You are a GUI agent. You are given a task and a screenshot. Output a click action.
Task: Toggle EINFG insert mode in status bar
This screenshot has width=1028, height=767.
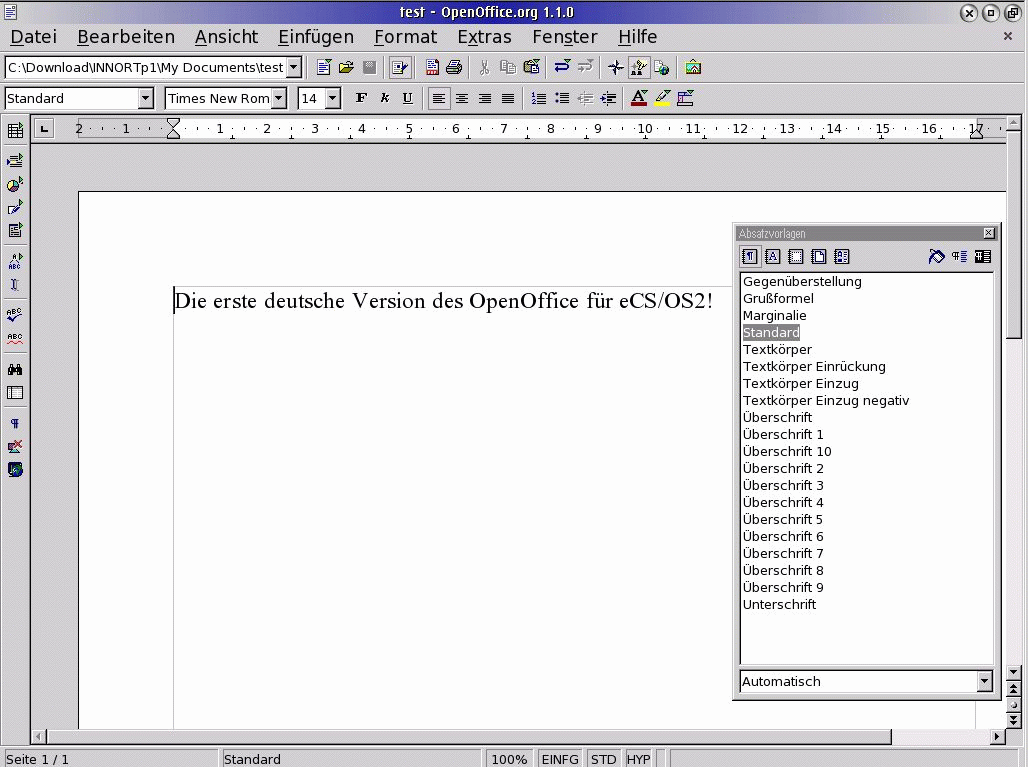tap(560, 759)
